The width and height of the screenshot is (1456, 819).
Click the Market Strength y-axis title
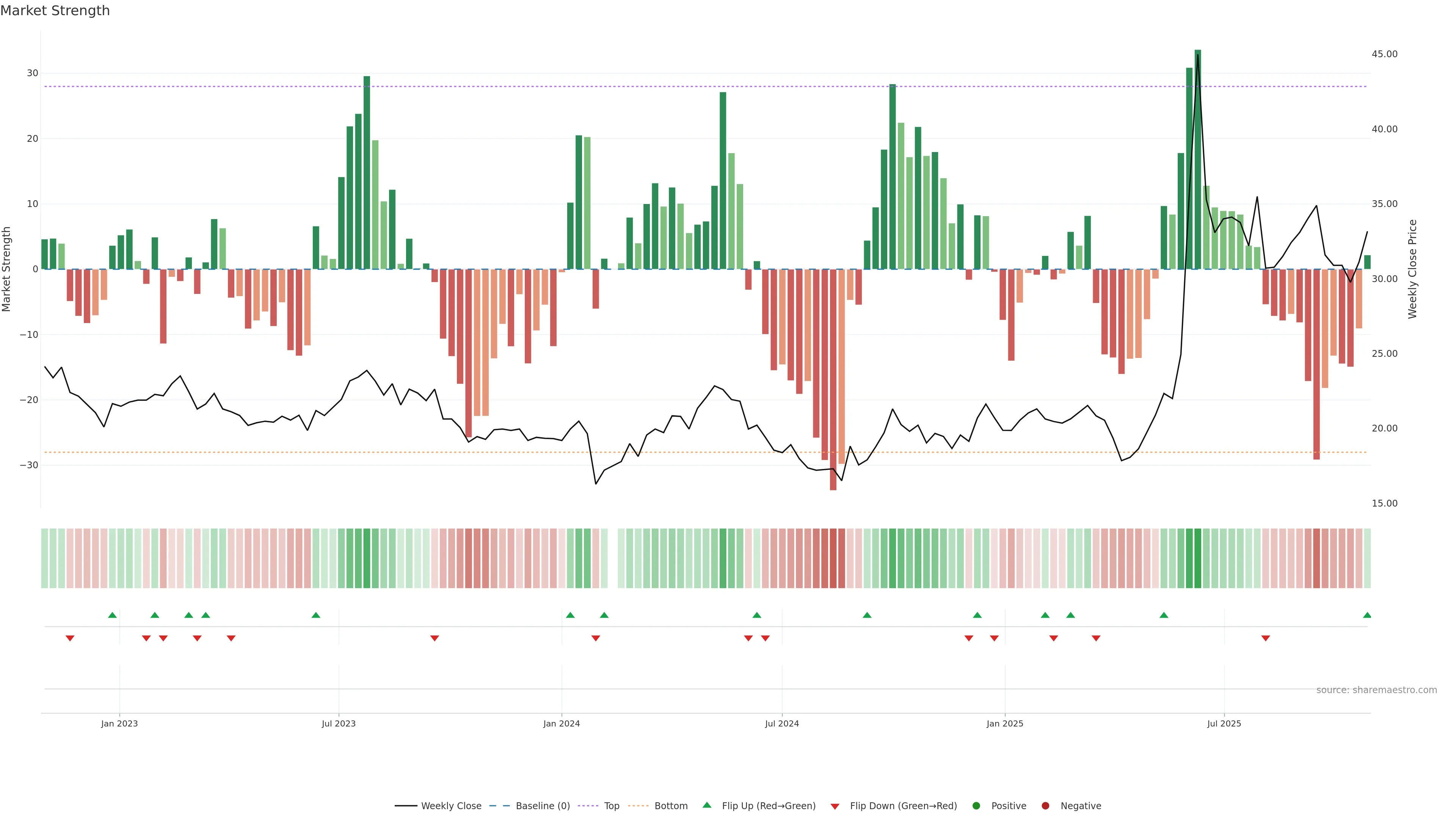pos(7,269)
